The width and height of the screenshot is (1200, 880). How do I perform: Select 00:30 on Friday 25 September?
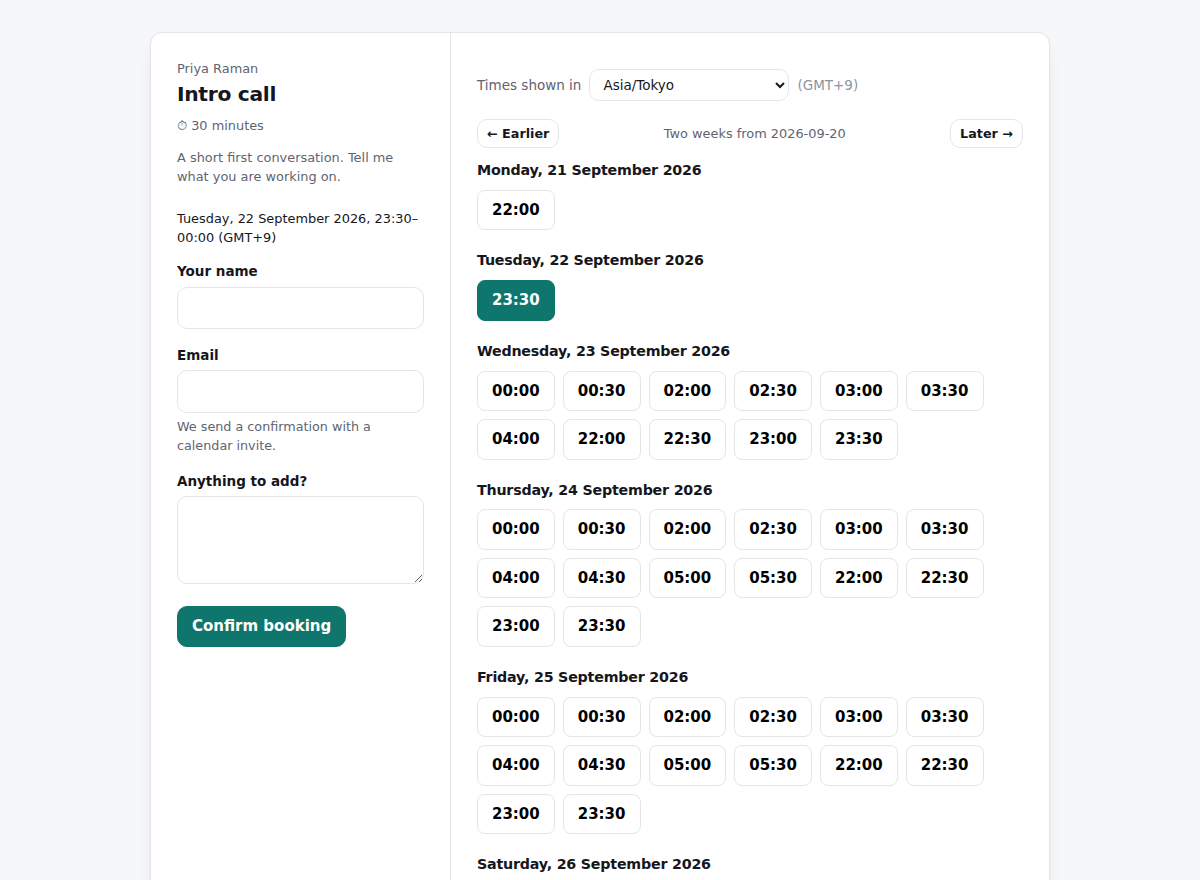click(602, 717)
